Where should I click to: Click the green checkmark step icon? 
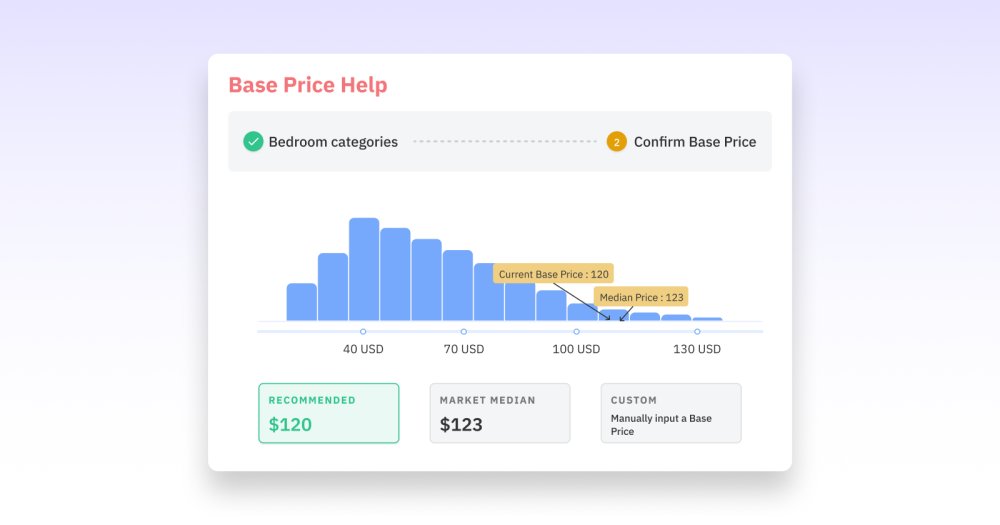[x=253, y=142]
